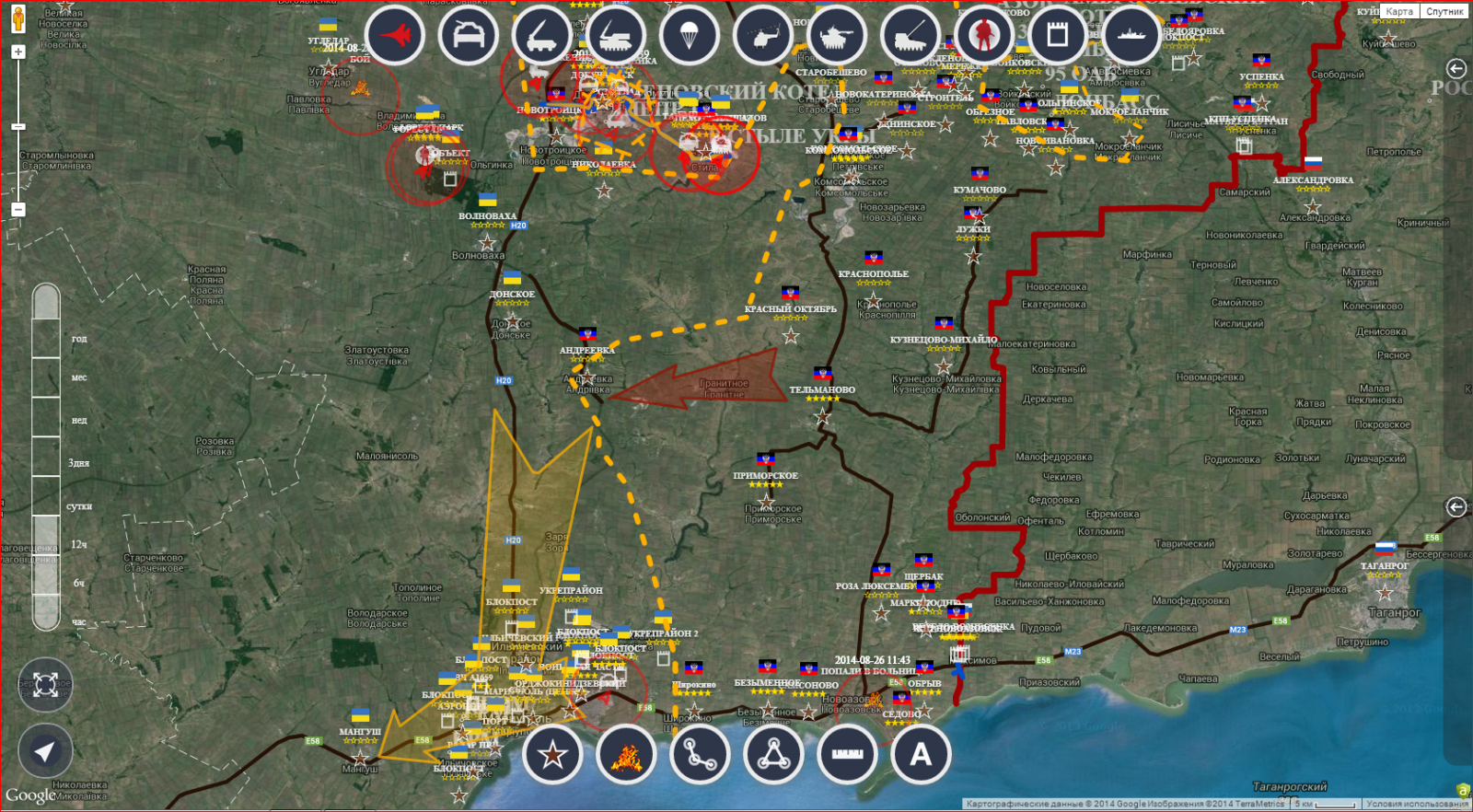The height and width of the screenshot is (812, 1473).
Task: Select the towed artillery icon
Action: point(541,35)
